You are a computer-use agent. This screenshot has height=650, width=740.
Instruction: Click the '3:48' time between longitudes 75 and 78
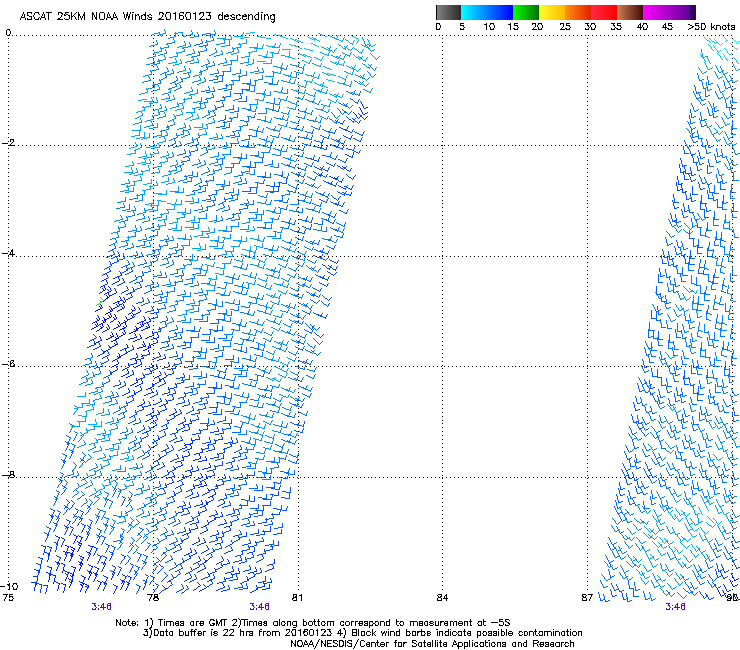[x=101, y=607]
